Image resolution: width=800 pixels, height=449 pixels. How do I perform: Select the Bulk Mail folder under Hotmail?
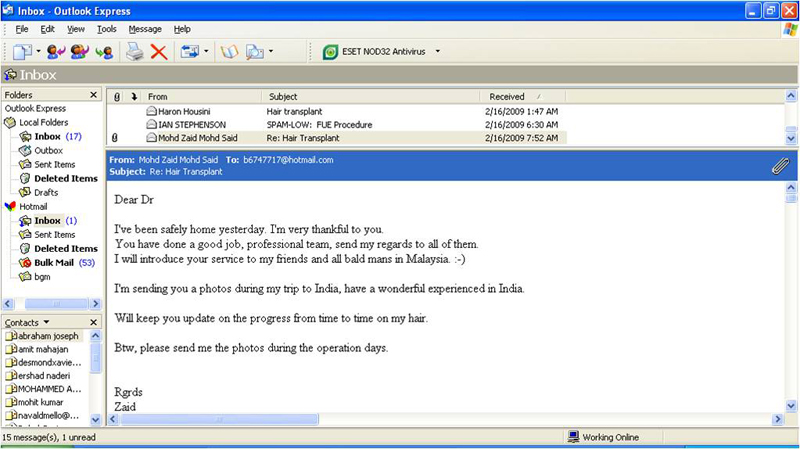pos(55,262)
